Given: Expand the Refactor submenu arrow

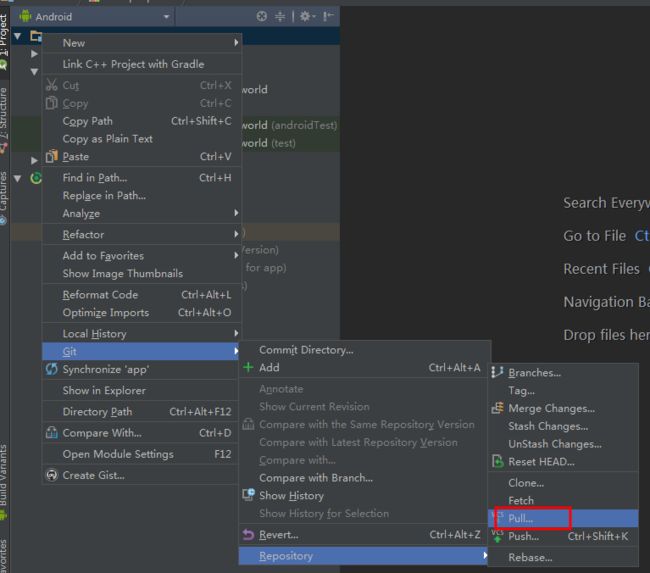Looking at the screenshot, I should tap(236, 234).
